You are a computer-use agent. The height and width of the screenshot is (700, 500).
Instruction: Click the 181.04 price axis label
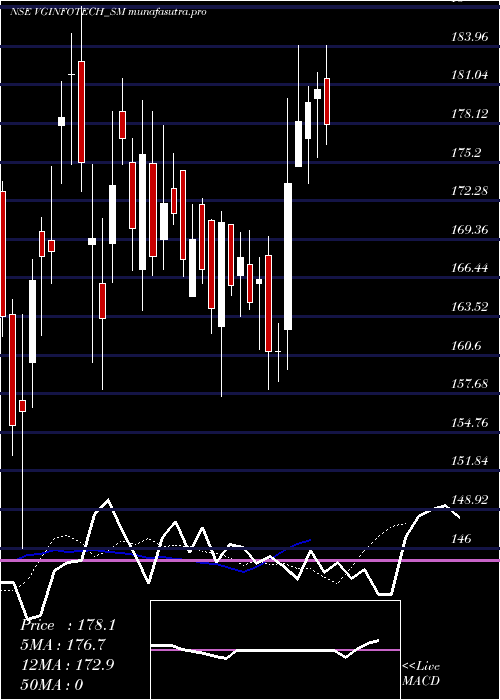(470, 76)
